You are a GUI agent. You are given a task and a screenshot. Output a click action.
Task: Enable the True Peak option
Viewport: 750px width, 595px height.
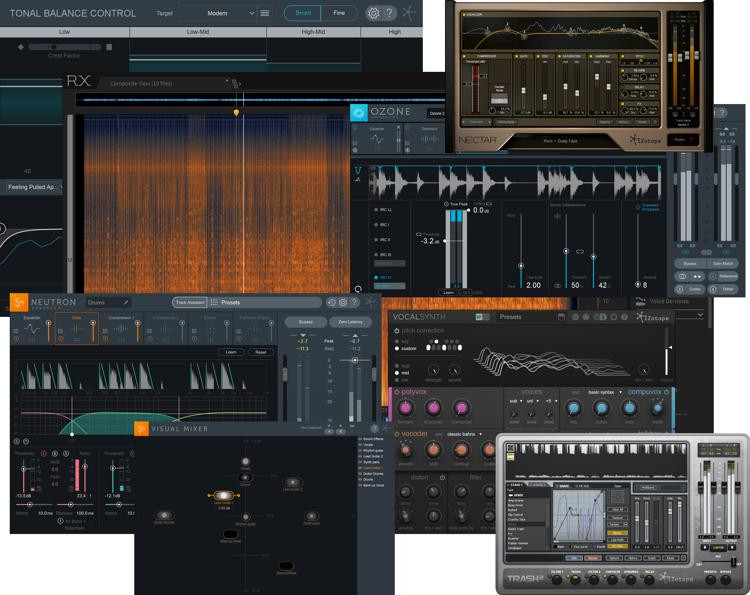(x=445, y=205)
